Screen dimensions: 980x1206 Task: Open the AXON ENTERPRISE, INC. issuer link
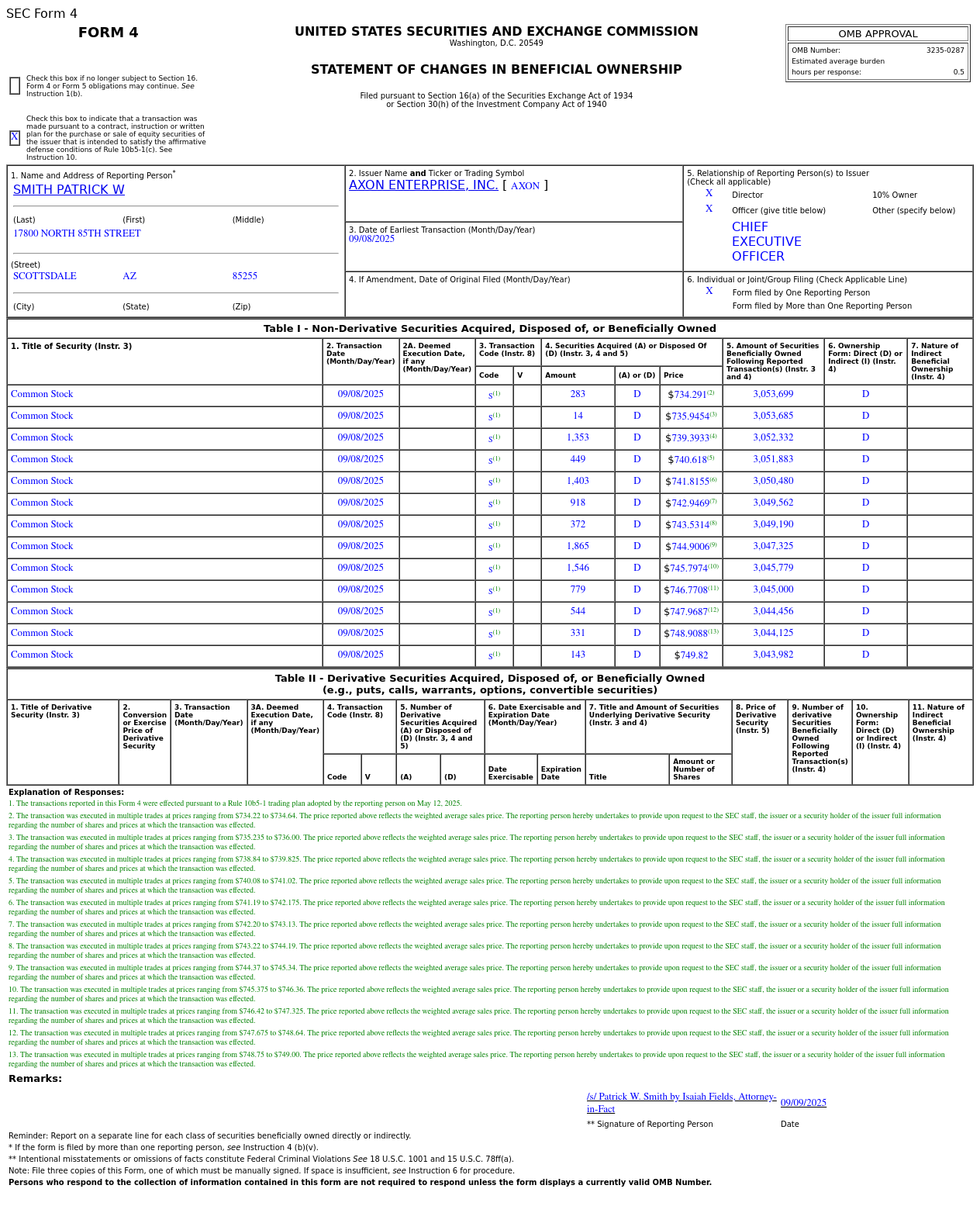coord(423,185)
